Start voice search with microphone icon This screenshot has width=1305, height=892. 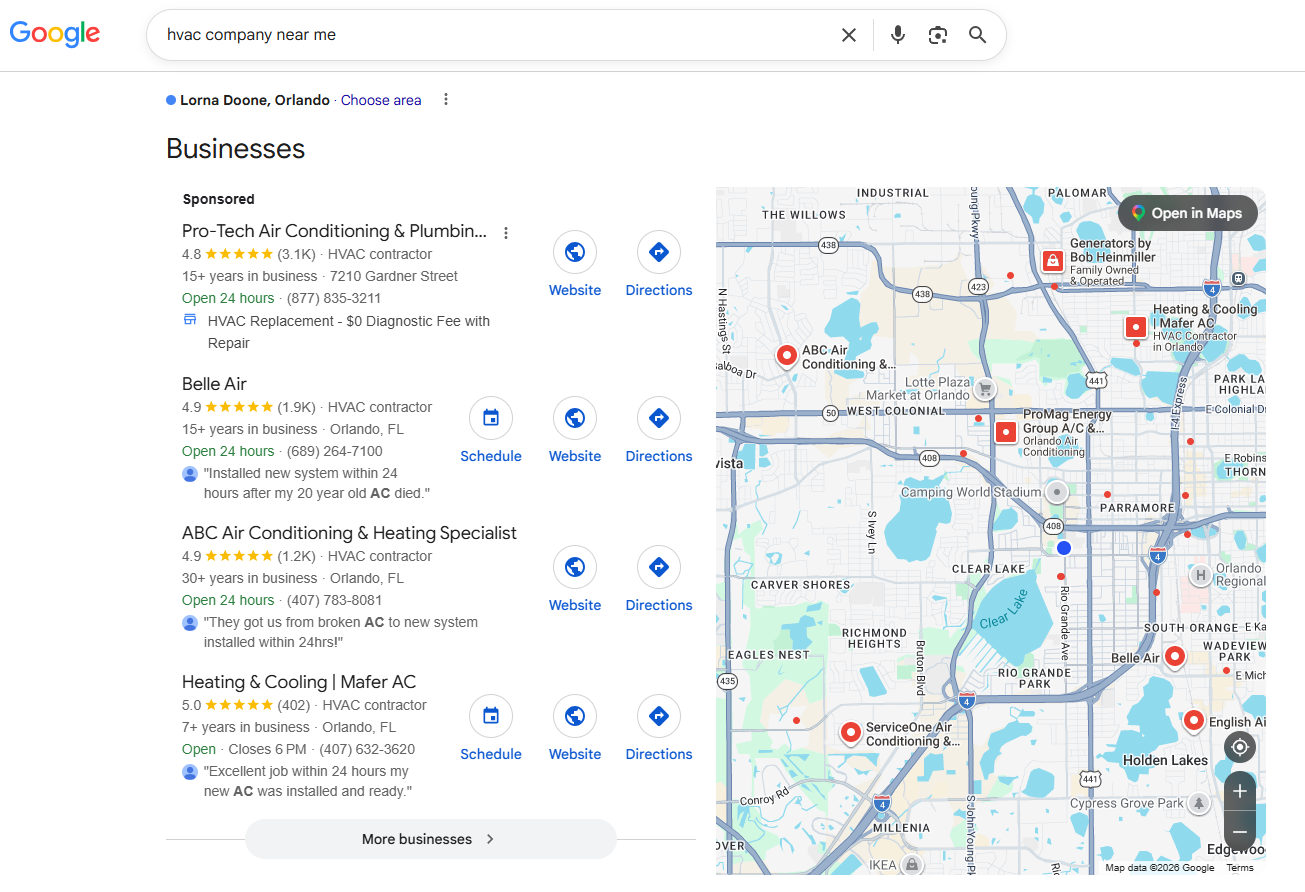[x=898, y=35]
